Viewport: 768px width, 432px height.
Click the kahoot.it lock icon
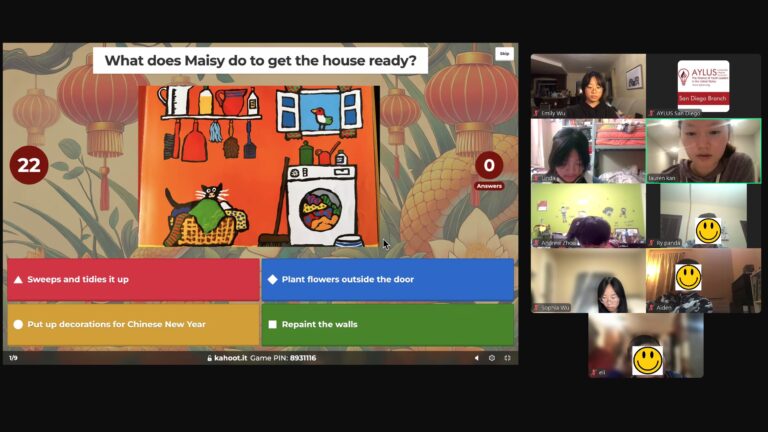tap(210, 358)
